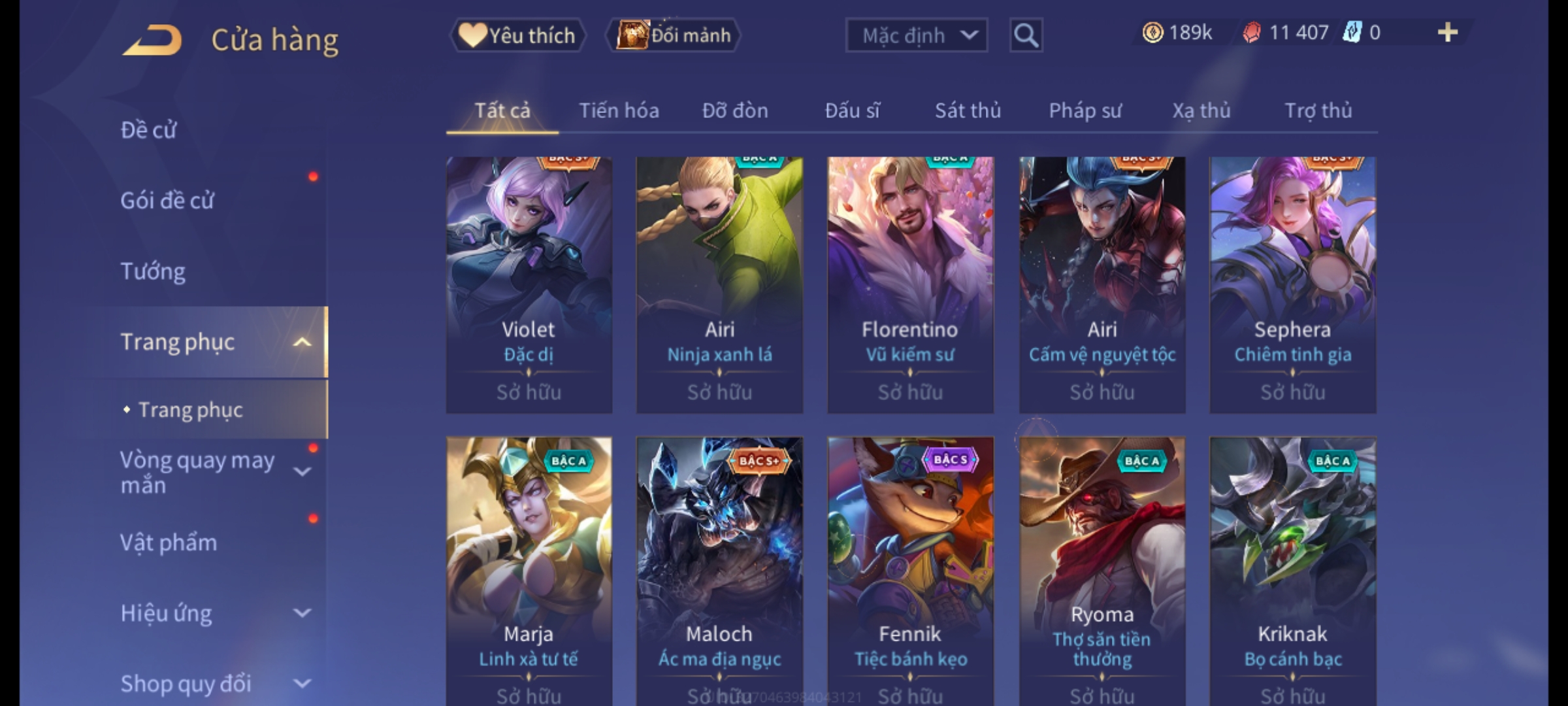Open the Tướng sidebar menu
Viewport: 1568px width, 706px height.
[153, 271]
